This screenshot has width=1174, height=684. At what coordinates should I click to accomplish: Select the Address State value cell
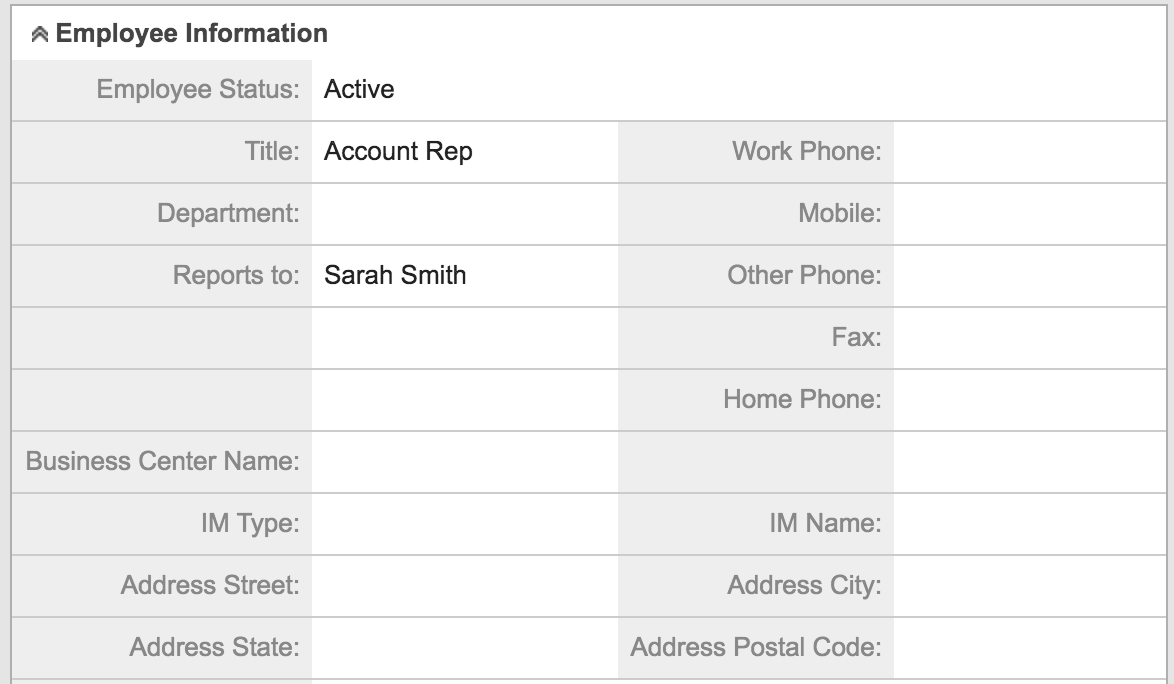[x=464, y=648]
